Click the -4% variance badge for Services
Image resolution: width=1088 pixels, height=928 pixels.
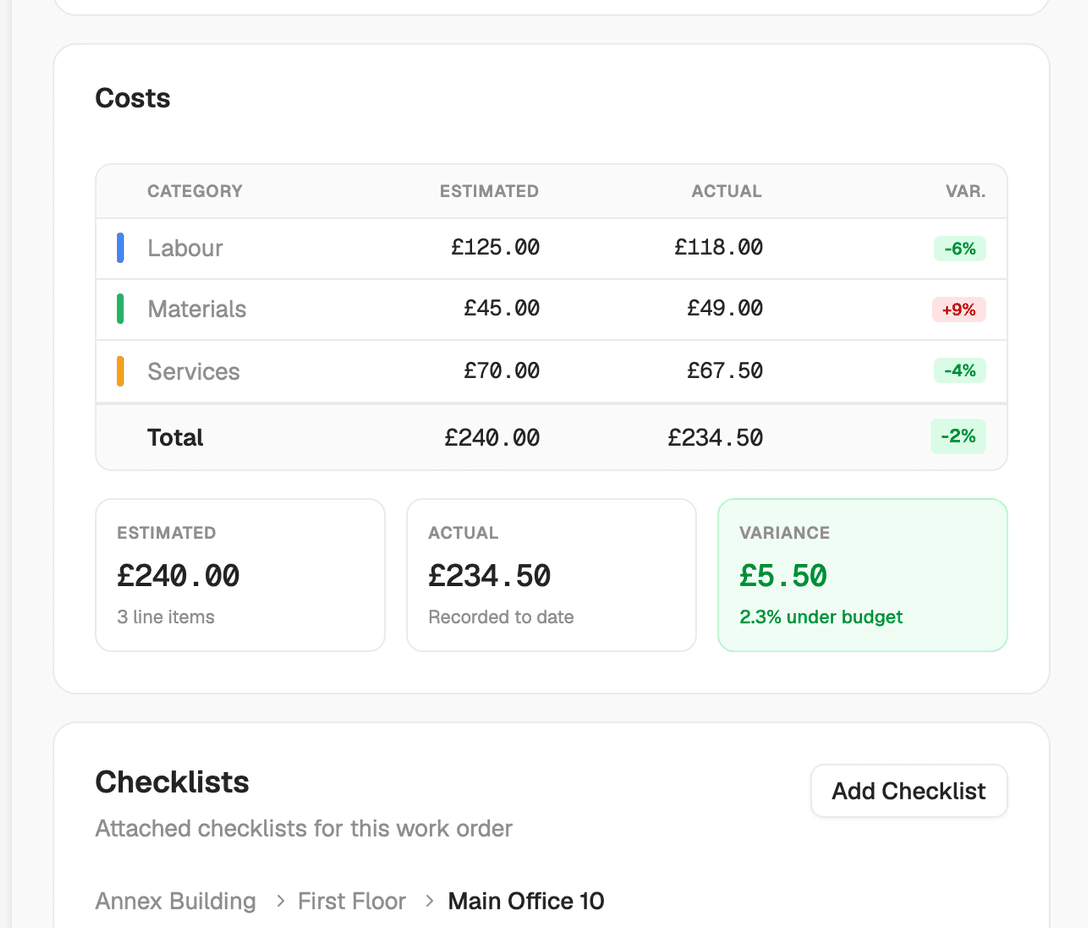point(960,371)
